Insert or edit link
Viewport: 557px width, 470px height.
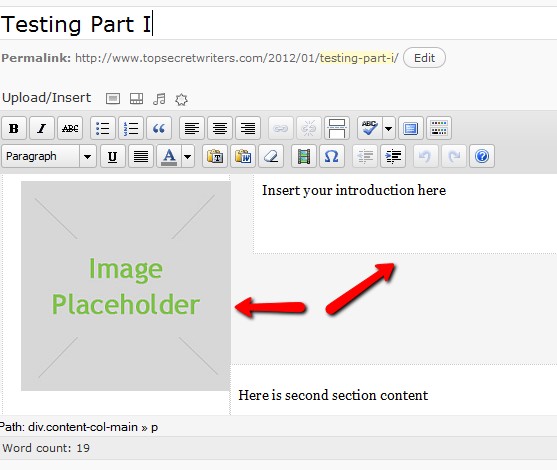pyautogui.click(x=281, y=128)
